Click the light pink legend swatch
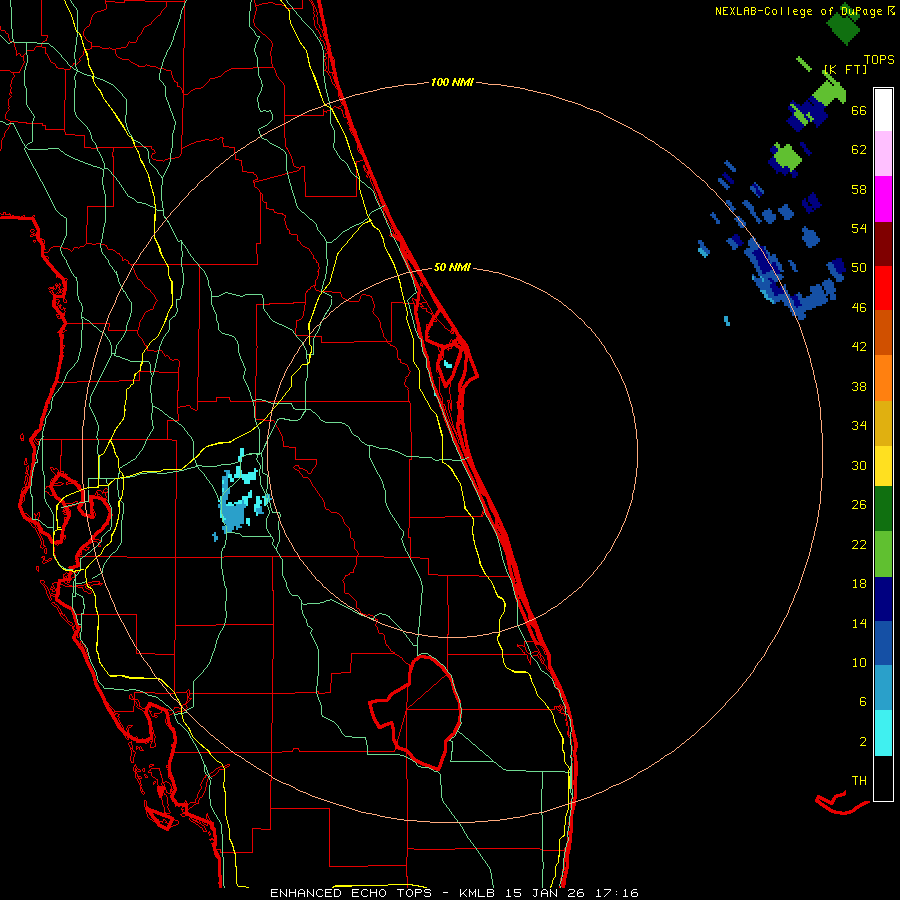The height and width of the screenshot is (900, 900). 883,153
